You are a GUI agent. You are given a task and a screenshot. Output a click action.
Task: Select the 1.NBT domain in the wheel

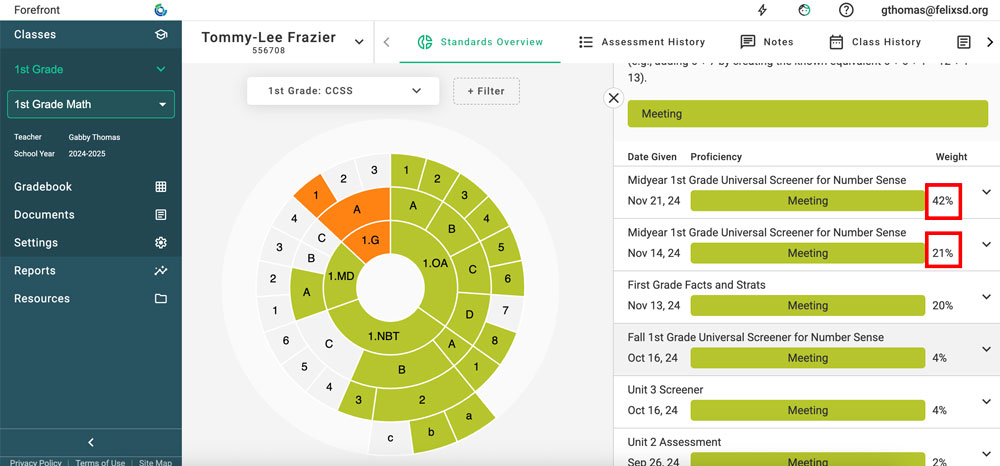tap(382, 336)
